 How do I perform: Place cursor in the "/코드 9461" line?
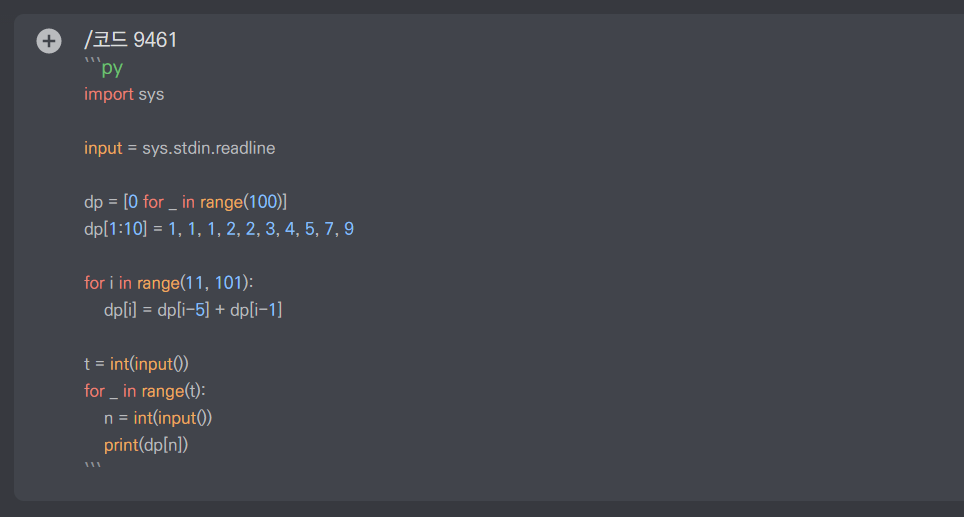tap(130, 41)
